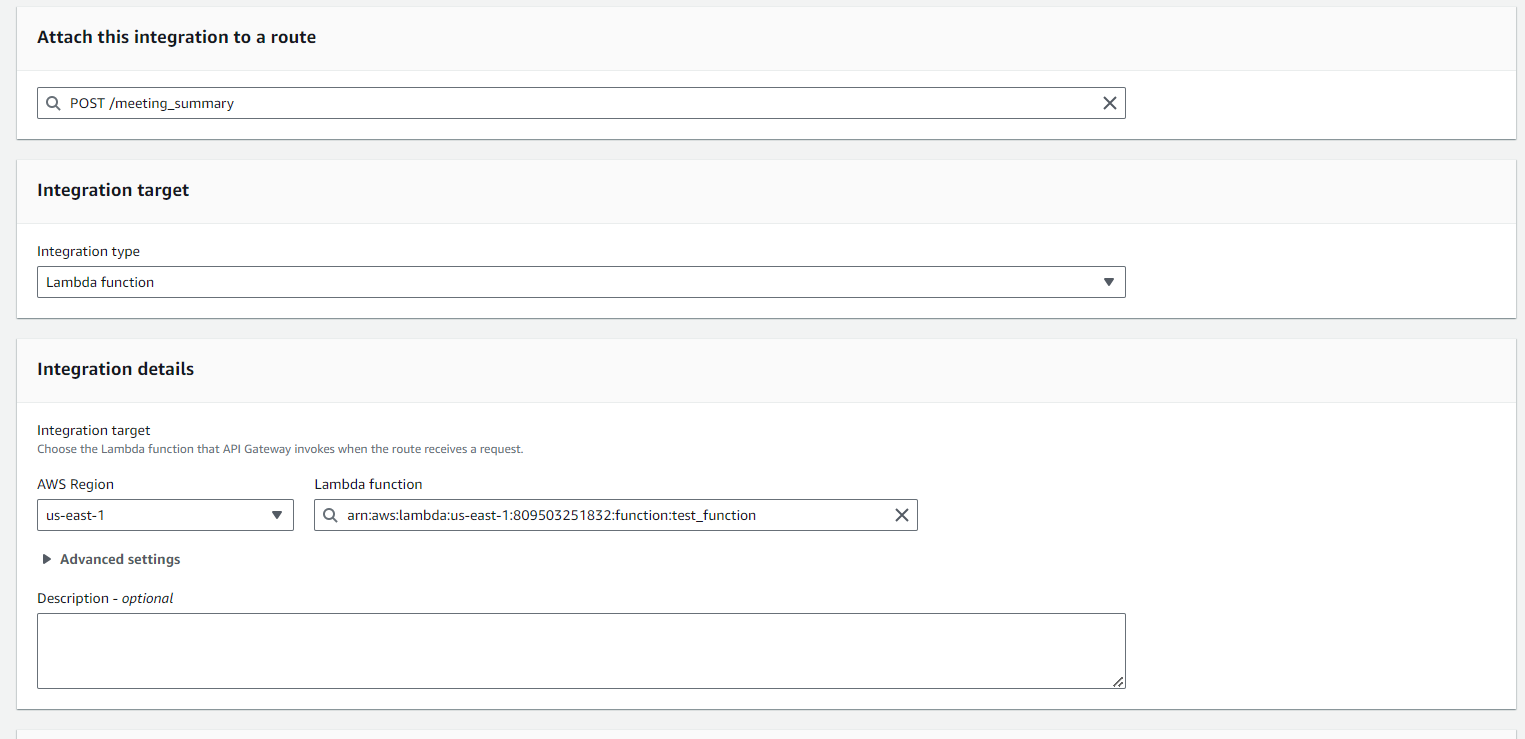The width and height of the screenshot is (1525, 739).
Task: Click the magnifier icon in the route search box
Action: 54,103
